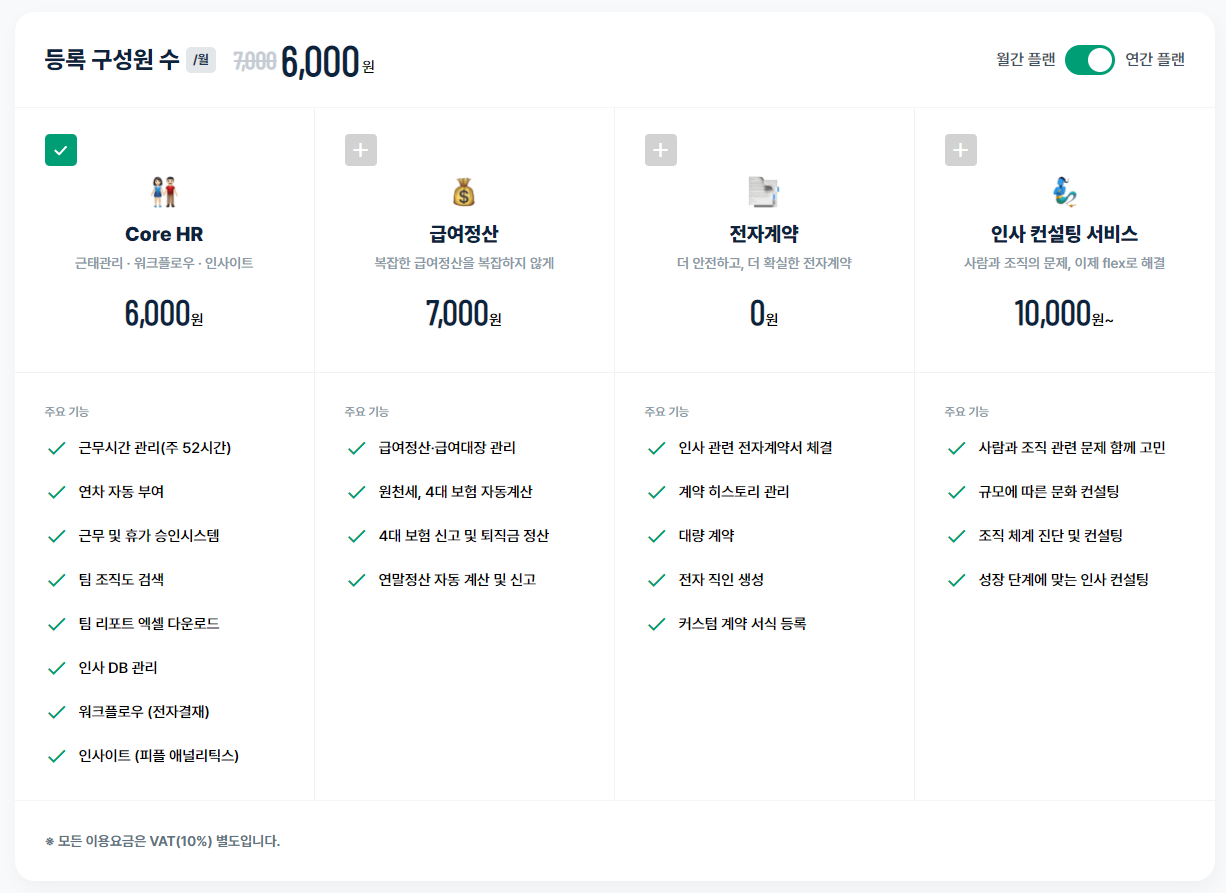Viewport: 1226px width, 893px height.
Task: Click the checkmark beside 급여정산·급여대장 관리
Action: [357, 448]
